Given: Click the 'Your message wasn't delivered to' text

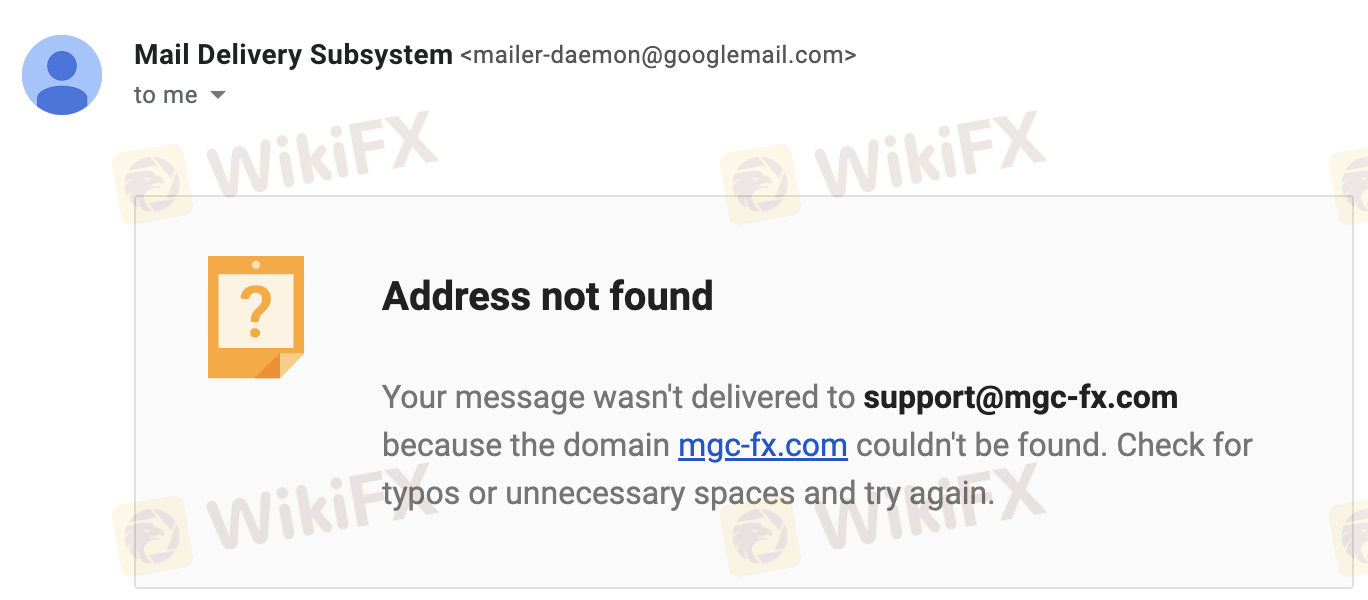Looking at the screenshot, I should (x=619, y=397).
